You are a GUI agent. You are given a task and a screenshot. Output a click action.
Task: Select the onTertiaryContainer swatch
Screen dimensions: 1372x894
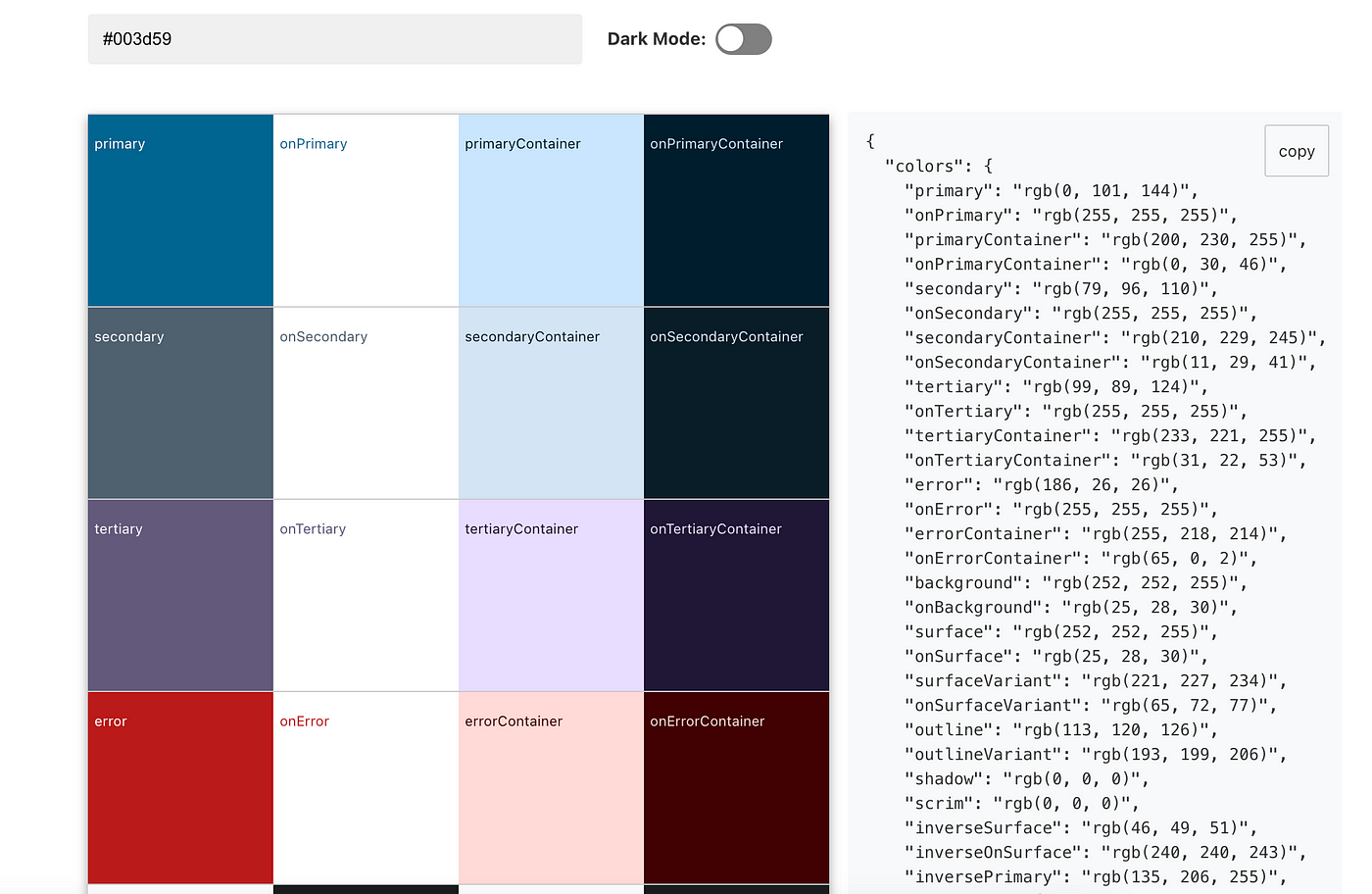736,595
